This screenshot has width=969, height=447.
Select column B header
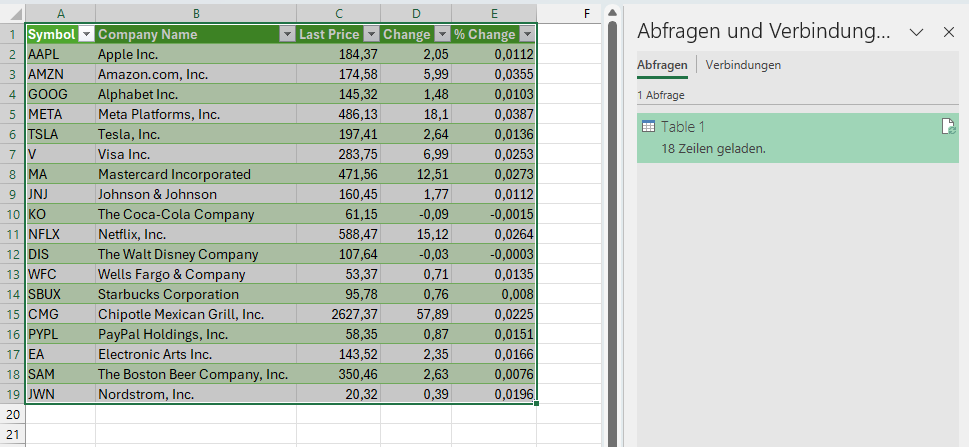coord(196,13)
